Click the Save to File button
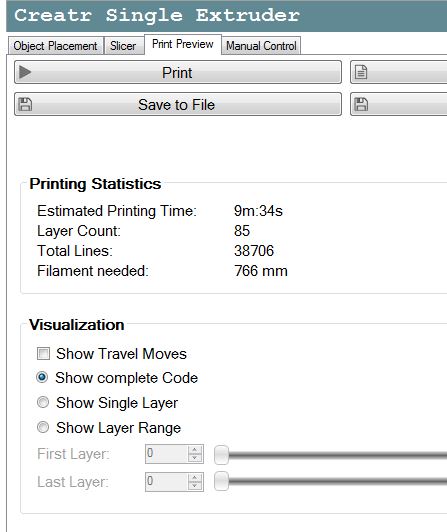 coord(178,104)
